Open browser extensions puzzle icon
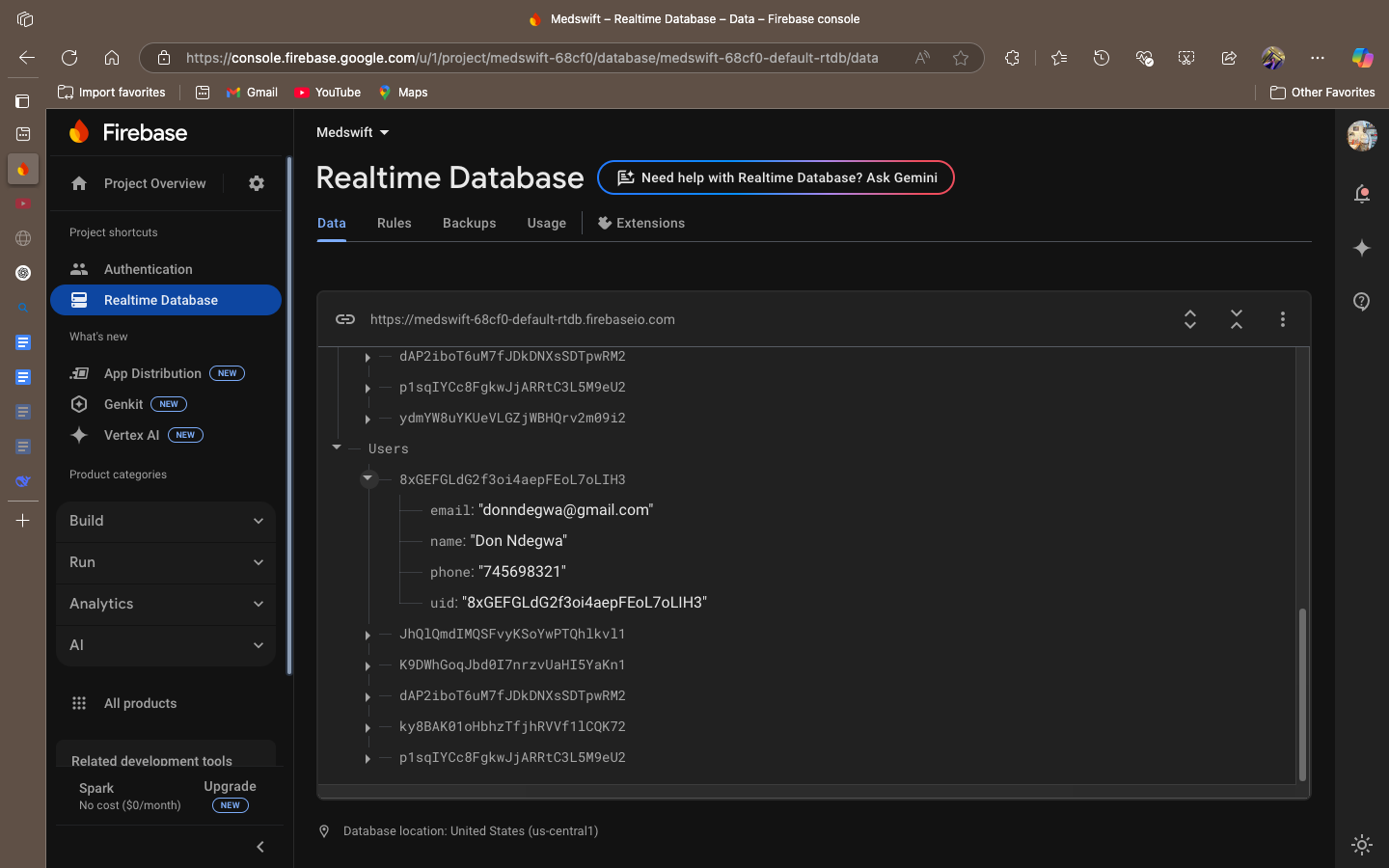 pyautogui.click(x=1012, y=58)
